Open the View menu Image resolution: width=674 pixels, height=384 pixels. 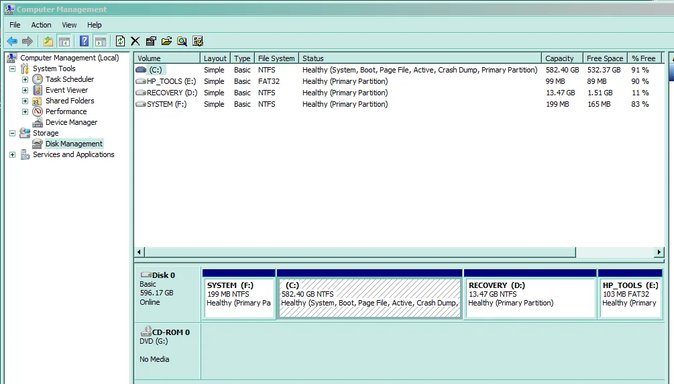(x=69, y=25)
